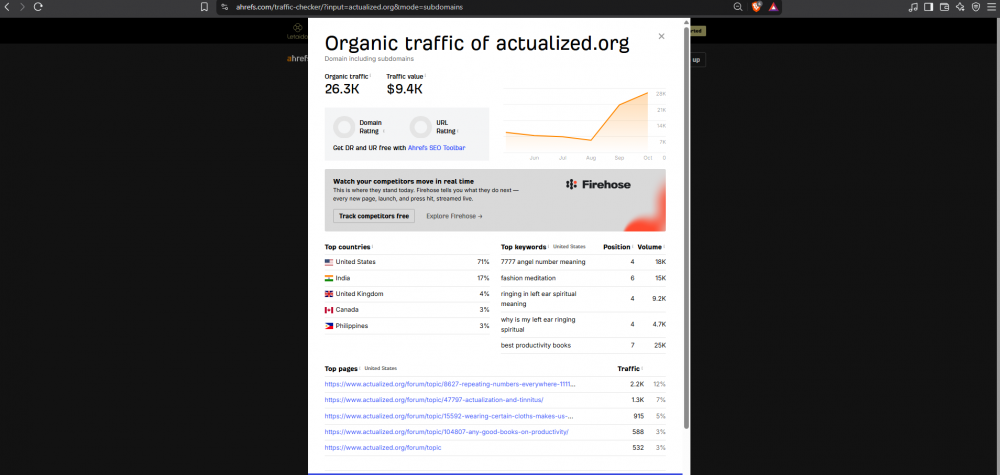Open the repeating-numbers-everywhere forum topic link
The height and width of the screenshot is (475, 1000).
[450, 384]
